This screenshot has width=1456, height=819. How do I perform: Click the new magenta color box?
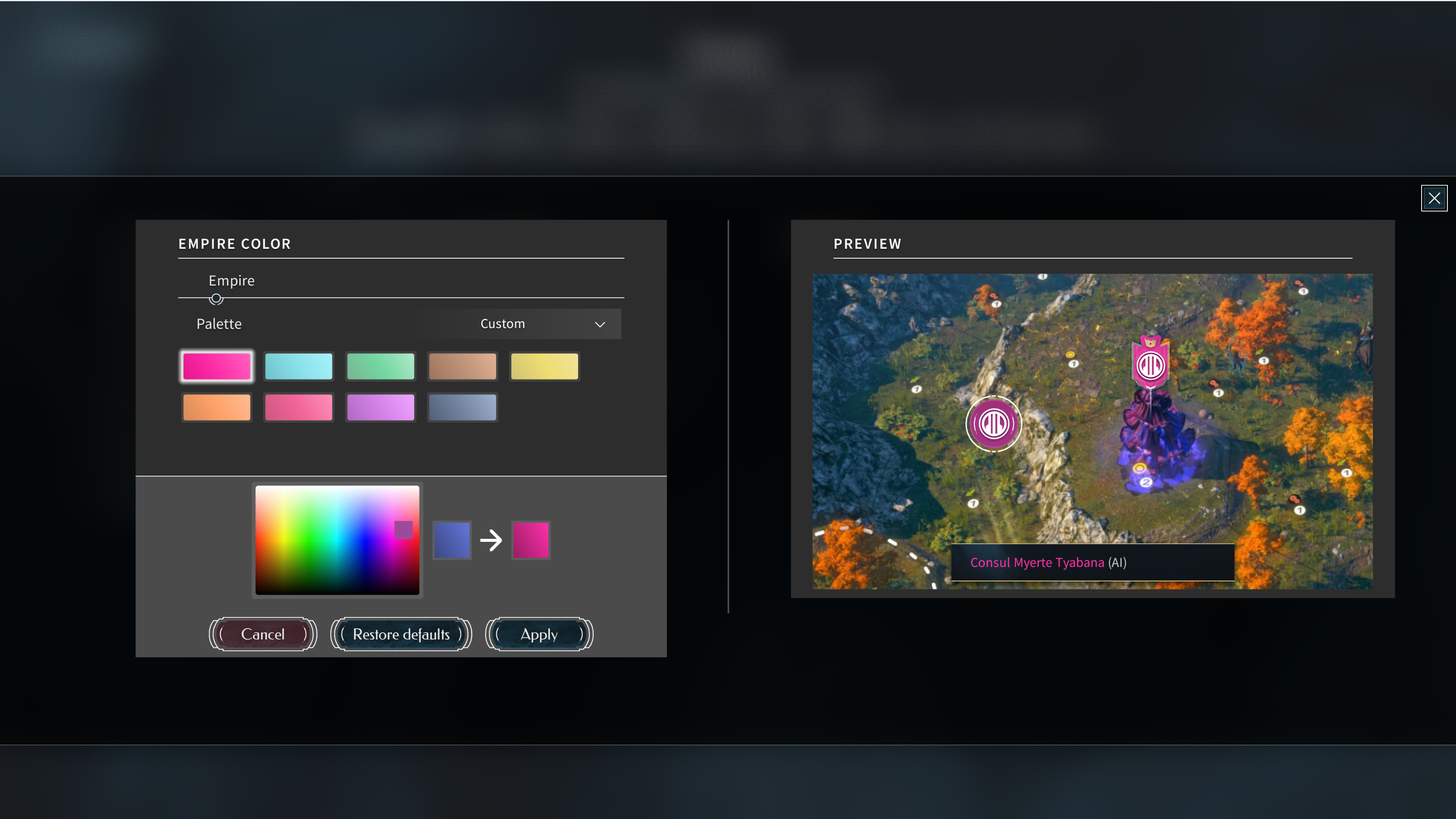530,540
